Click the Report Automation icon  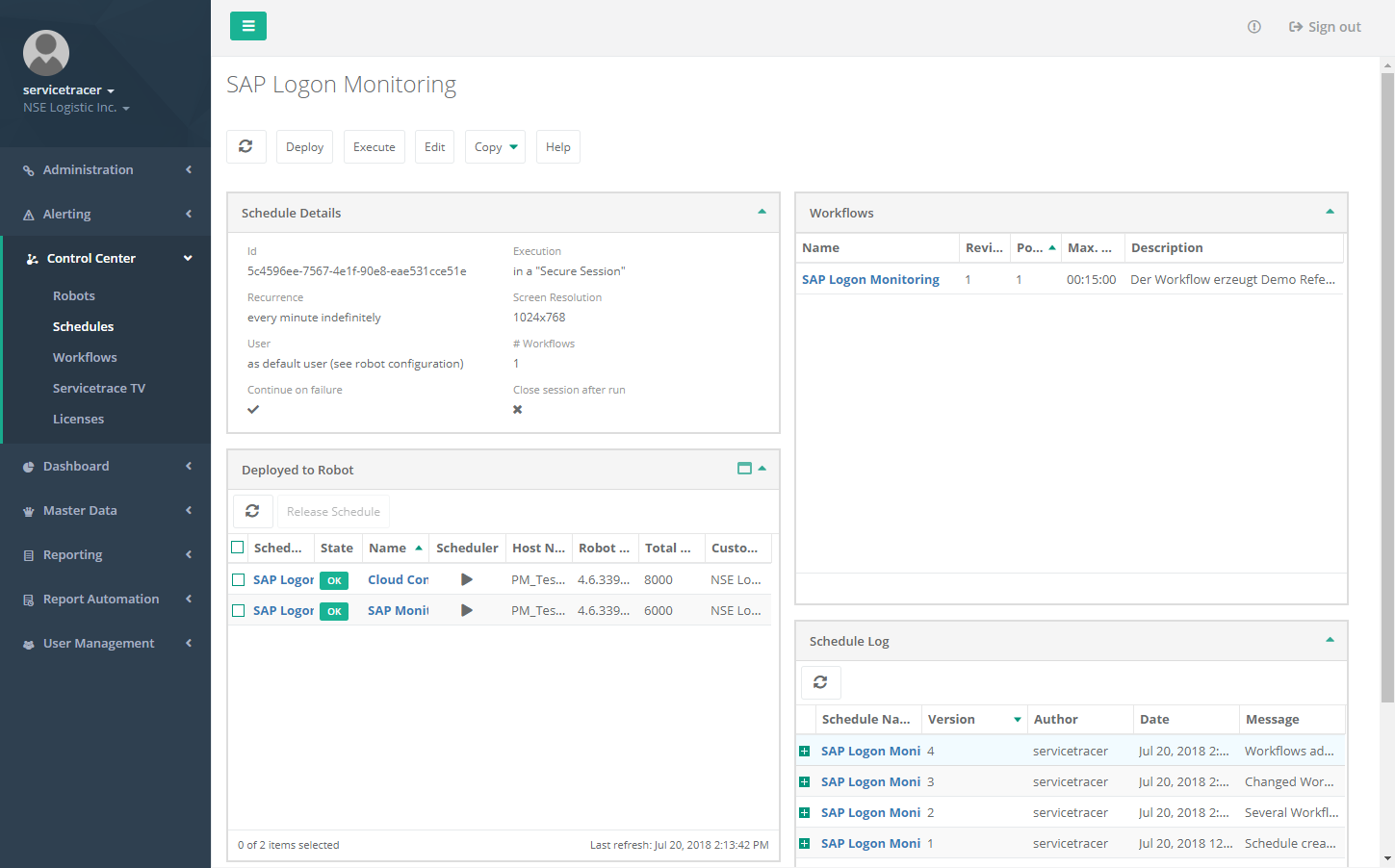click(29, 600)
